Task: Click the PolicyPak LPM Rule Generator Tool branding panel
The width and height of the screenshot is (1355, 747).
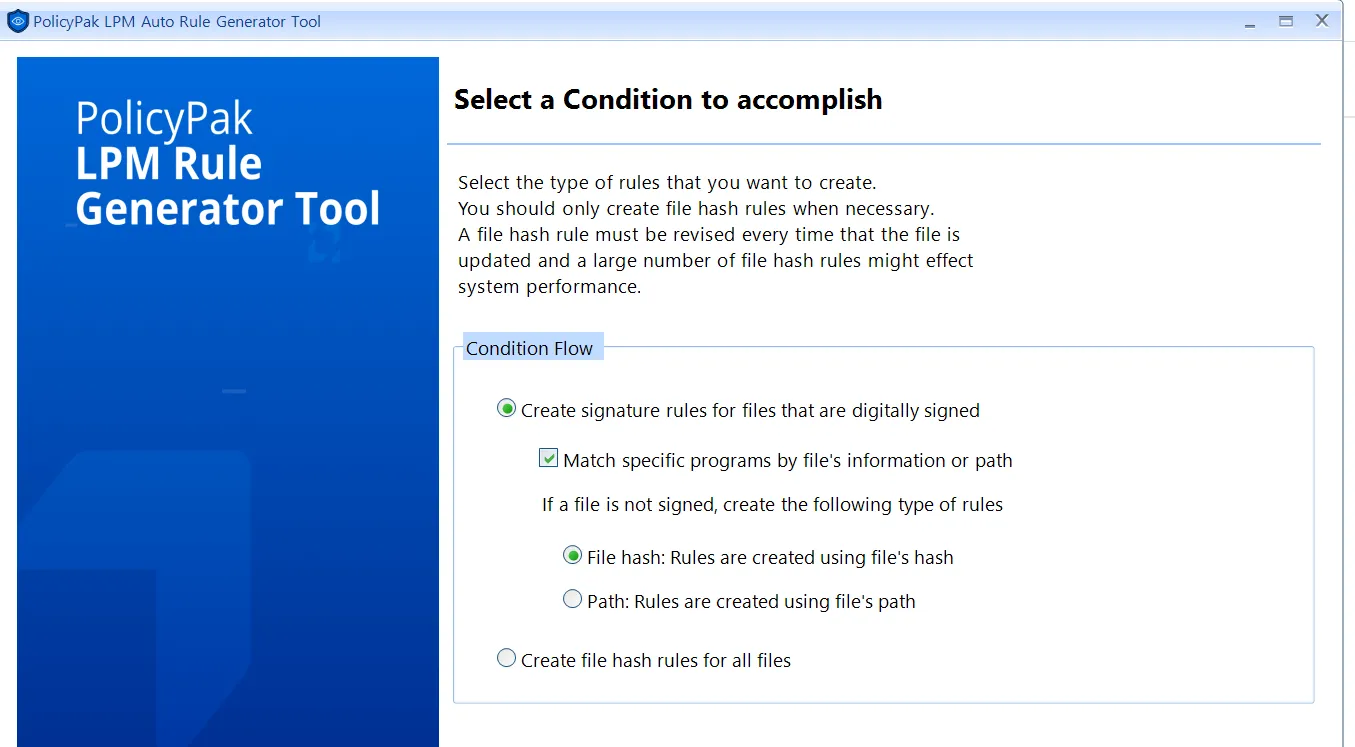Action: 227,160
